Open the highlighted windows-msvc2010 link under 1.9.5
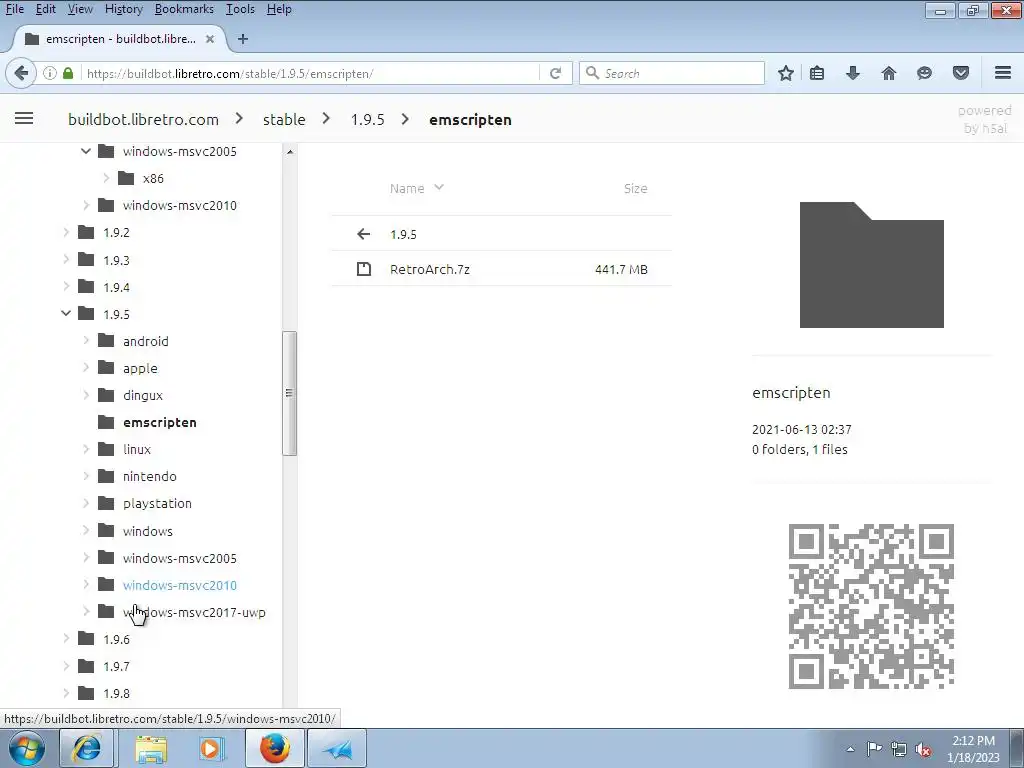 click(x=180, y=585)
